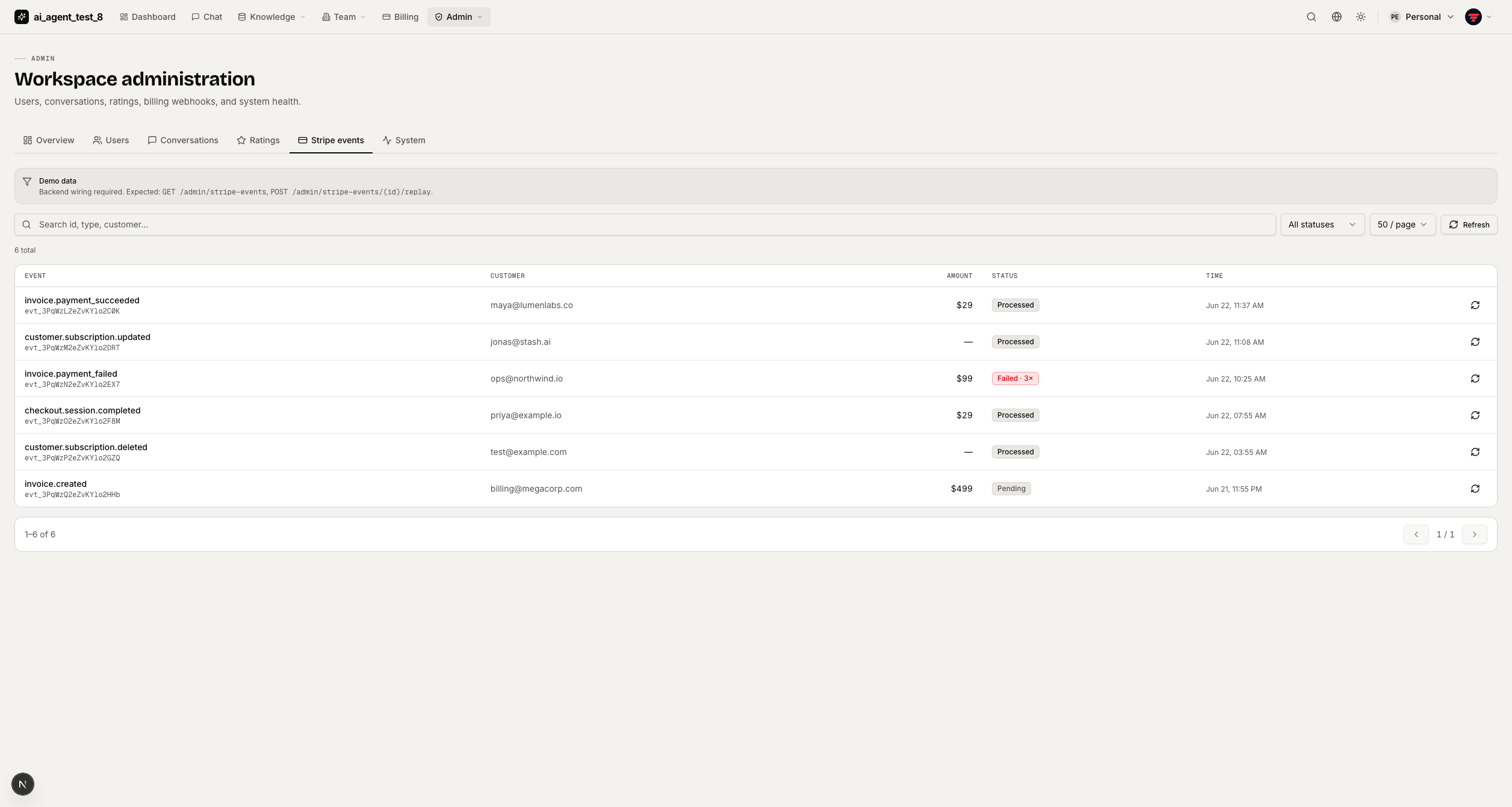Click the Failed · 3× status badge
Image resolution: width=1512 pixels, height=807 pixels.
click(x=1015, y=379)
